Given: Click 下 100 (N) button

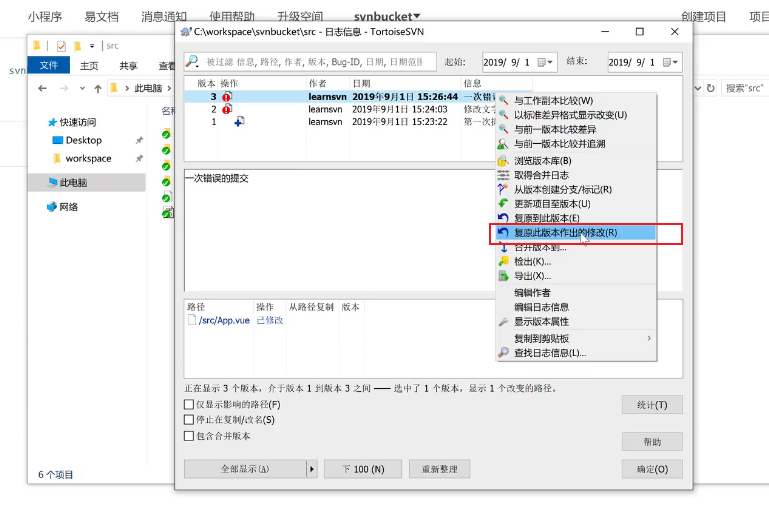Looking at the screenshot, I should pyautogui.click(x=363, y=469).
